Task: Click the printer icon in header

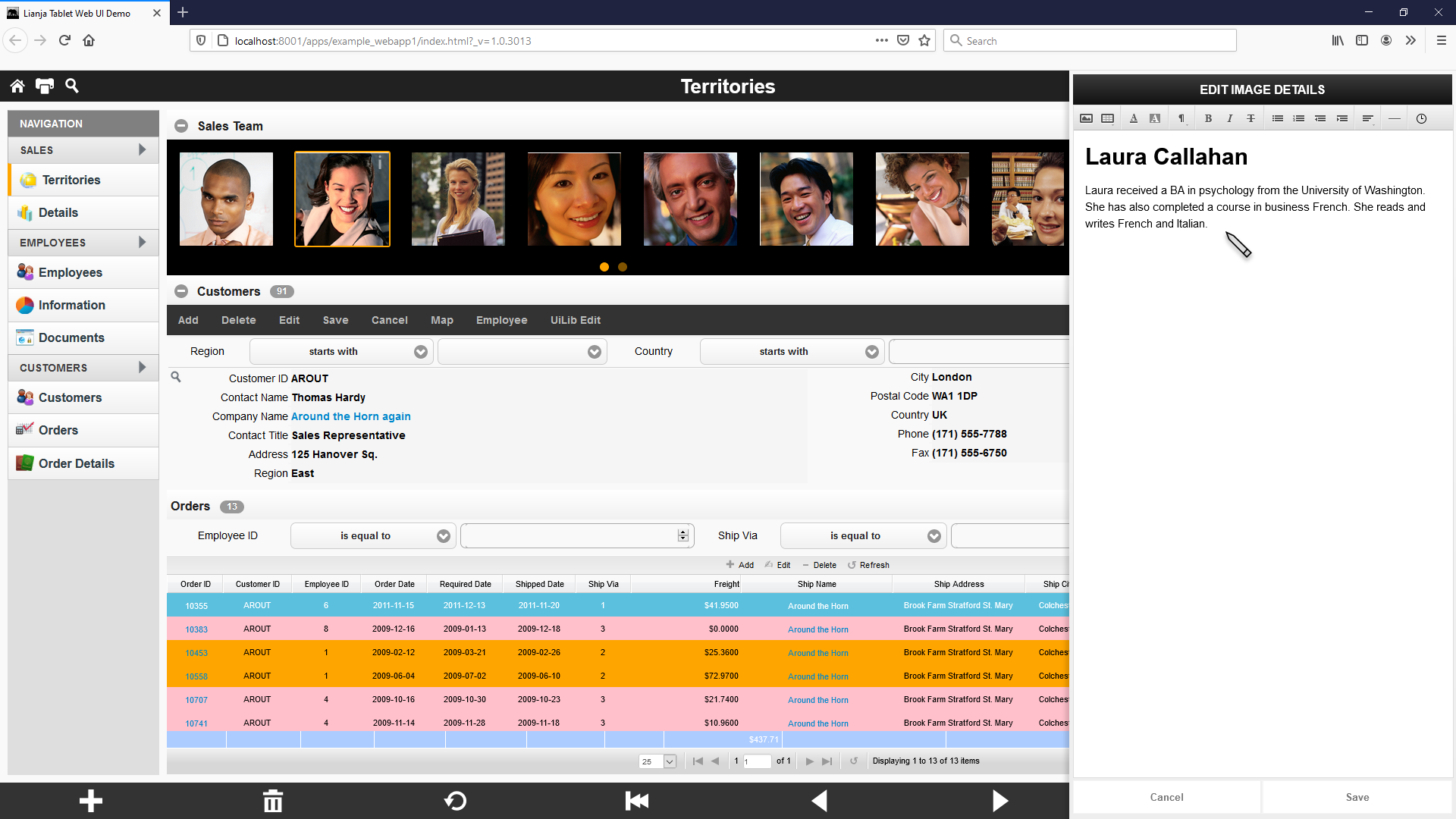Action: point(45,86)
